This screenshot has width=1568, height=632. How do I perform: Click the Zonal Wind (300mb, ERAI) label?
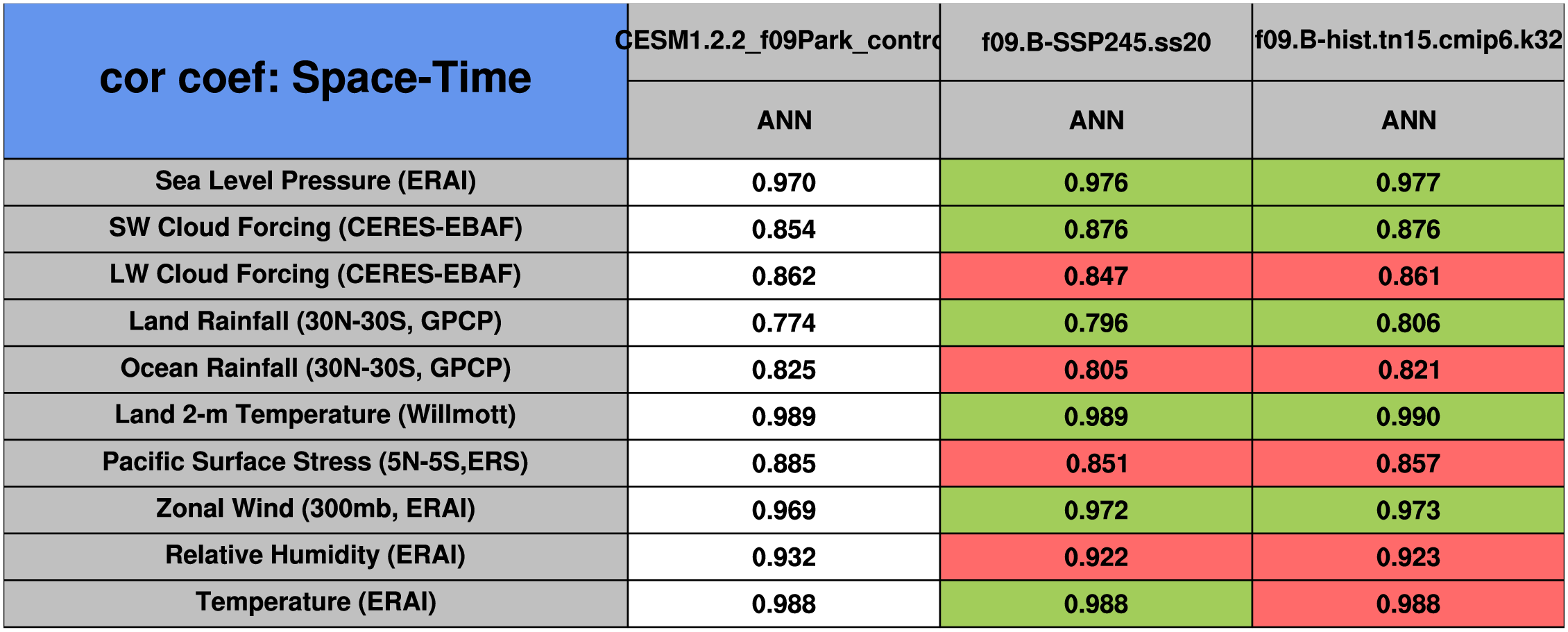click(x=316, y=509)
